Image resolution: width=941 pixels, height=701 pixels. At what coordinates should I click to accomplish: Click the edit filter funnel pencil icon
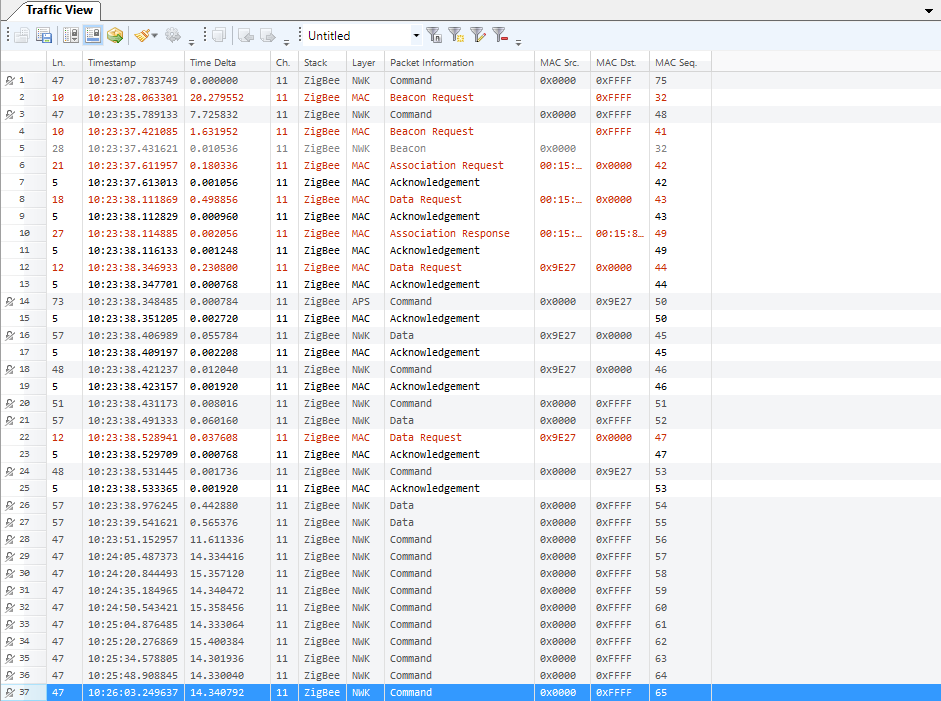(x=478, y=35)
